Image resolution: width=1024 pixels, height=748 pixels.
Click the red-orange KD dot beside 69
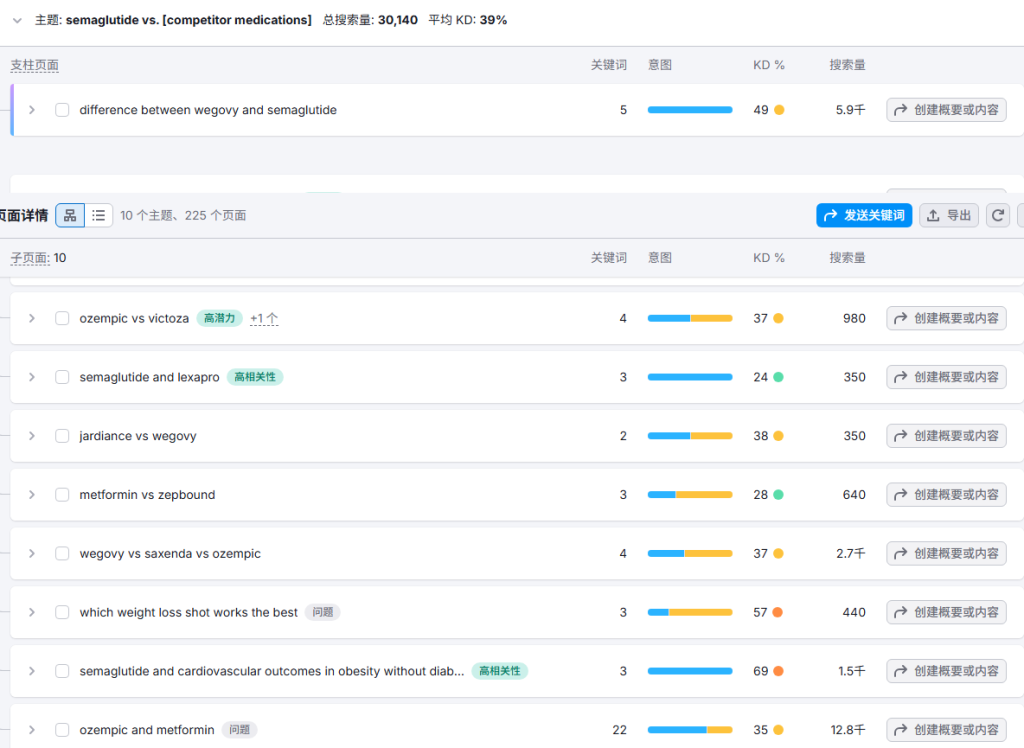[x=778, y=671]
